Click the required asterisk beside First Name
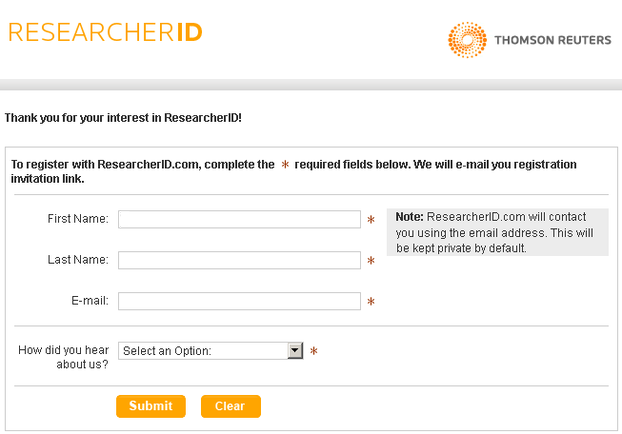622x434 pixels. point(371,220)
